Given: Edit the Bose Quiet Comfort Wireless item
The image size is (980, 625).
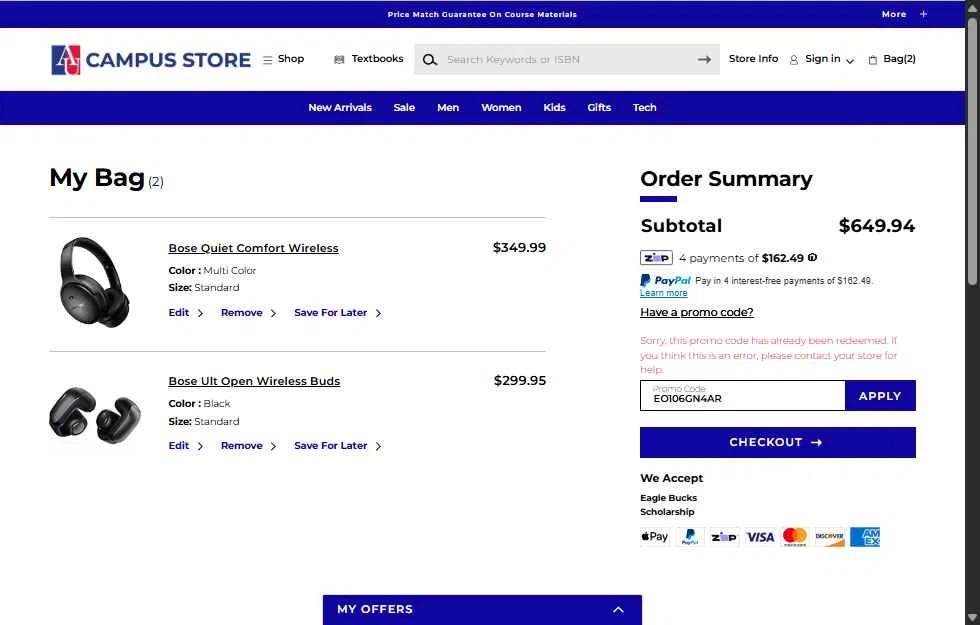Looking at the screenshot, I should 186,312.
